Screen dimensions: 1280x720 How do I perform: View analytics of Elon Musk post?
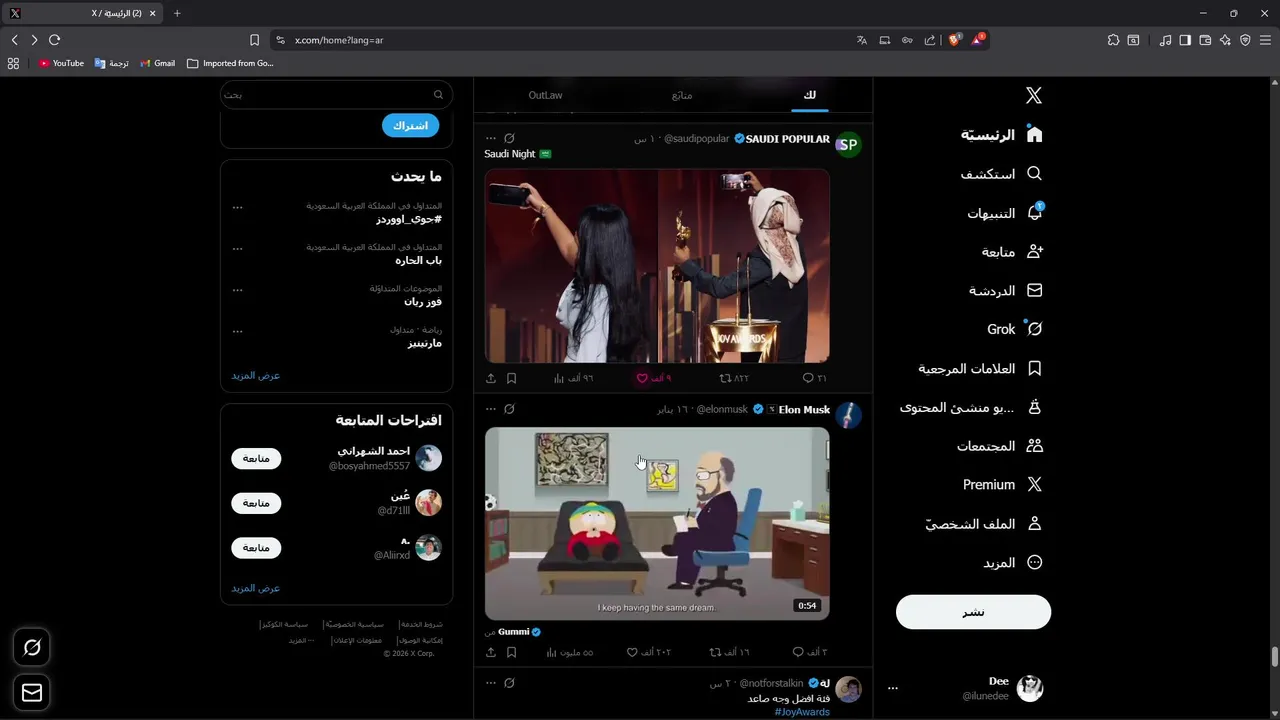[x=569, y=652]
